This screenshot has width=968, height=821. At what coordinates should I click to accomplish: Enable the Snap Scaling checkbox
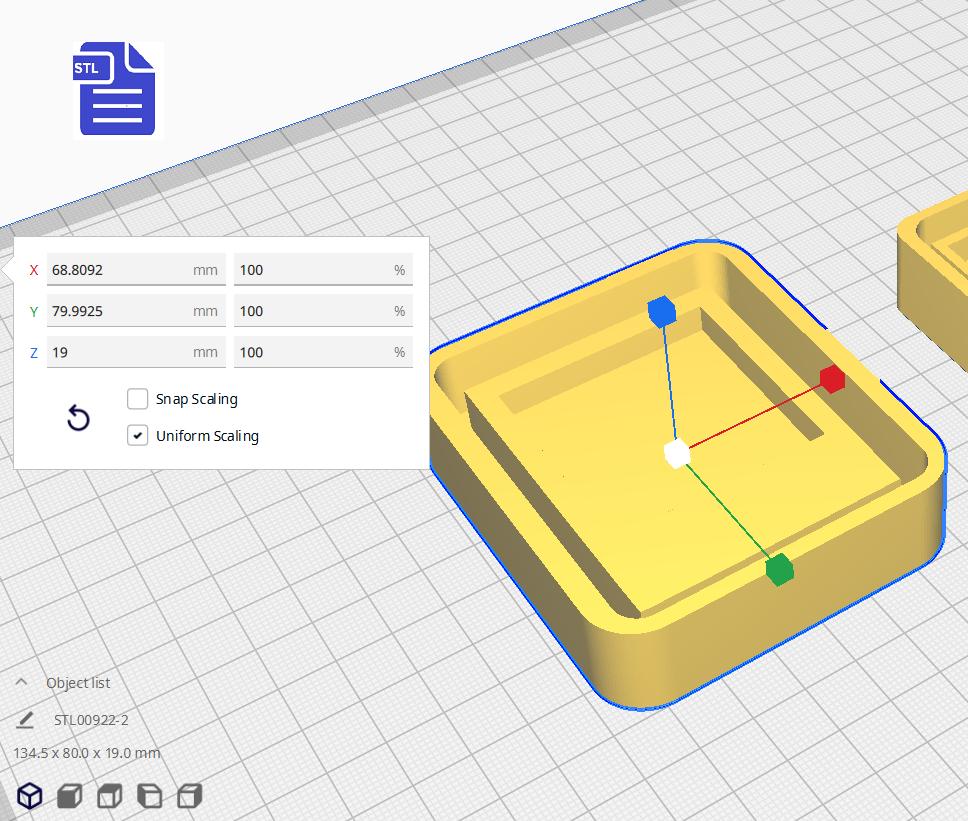pos(137,398)
